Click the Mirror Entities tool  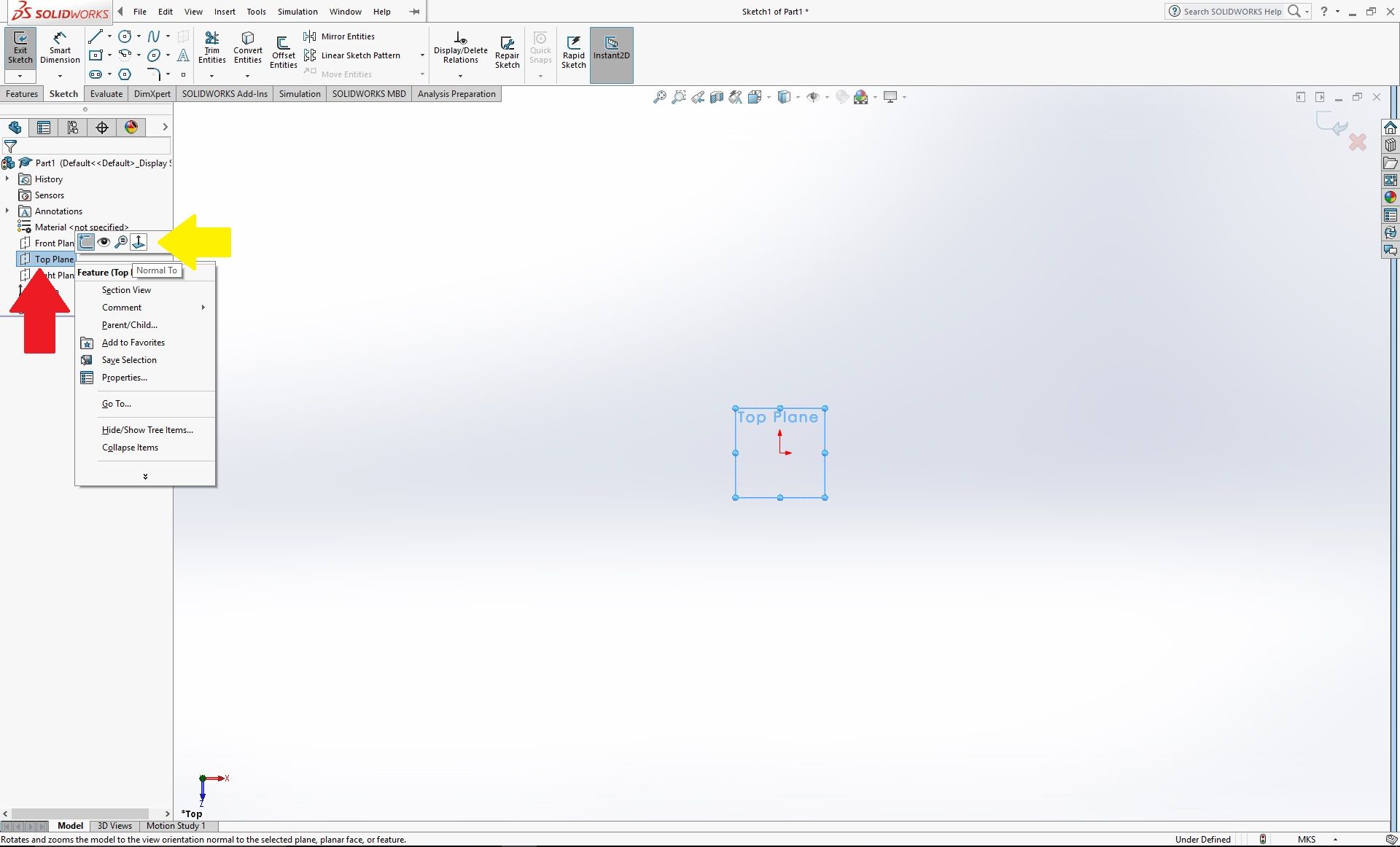340,36
